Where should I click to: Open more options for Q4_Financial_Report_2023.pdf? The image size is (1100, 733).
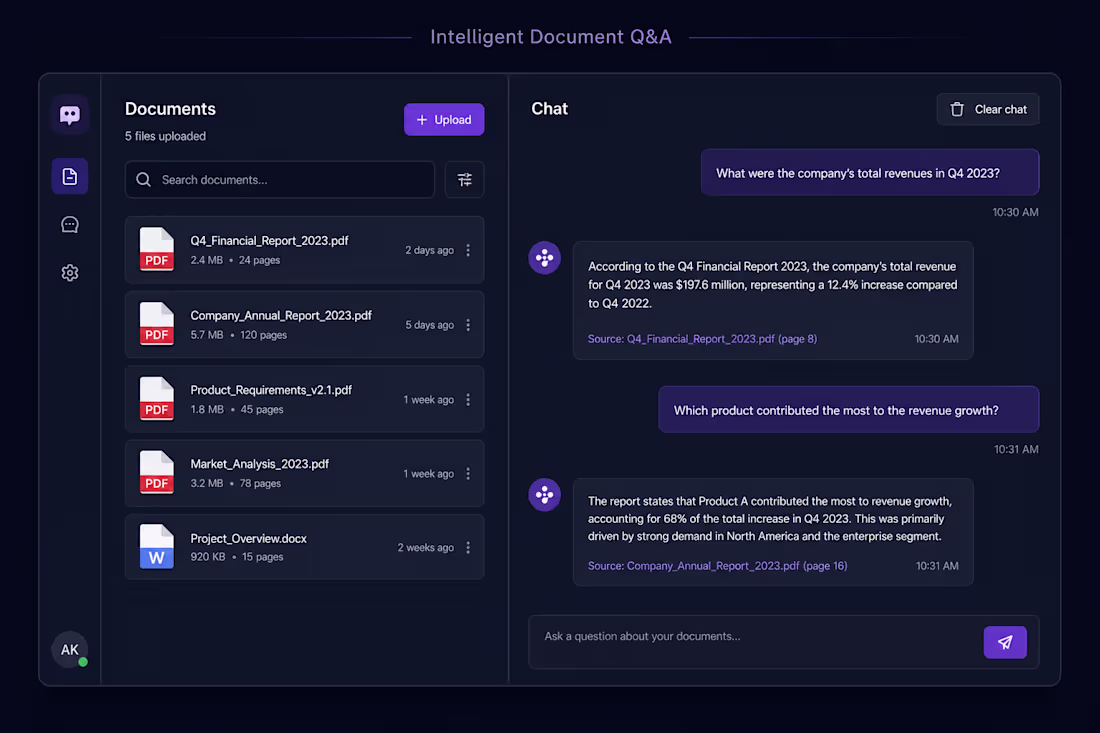pos(468,250)
